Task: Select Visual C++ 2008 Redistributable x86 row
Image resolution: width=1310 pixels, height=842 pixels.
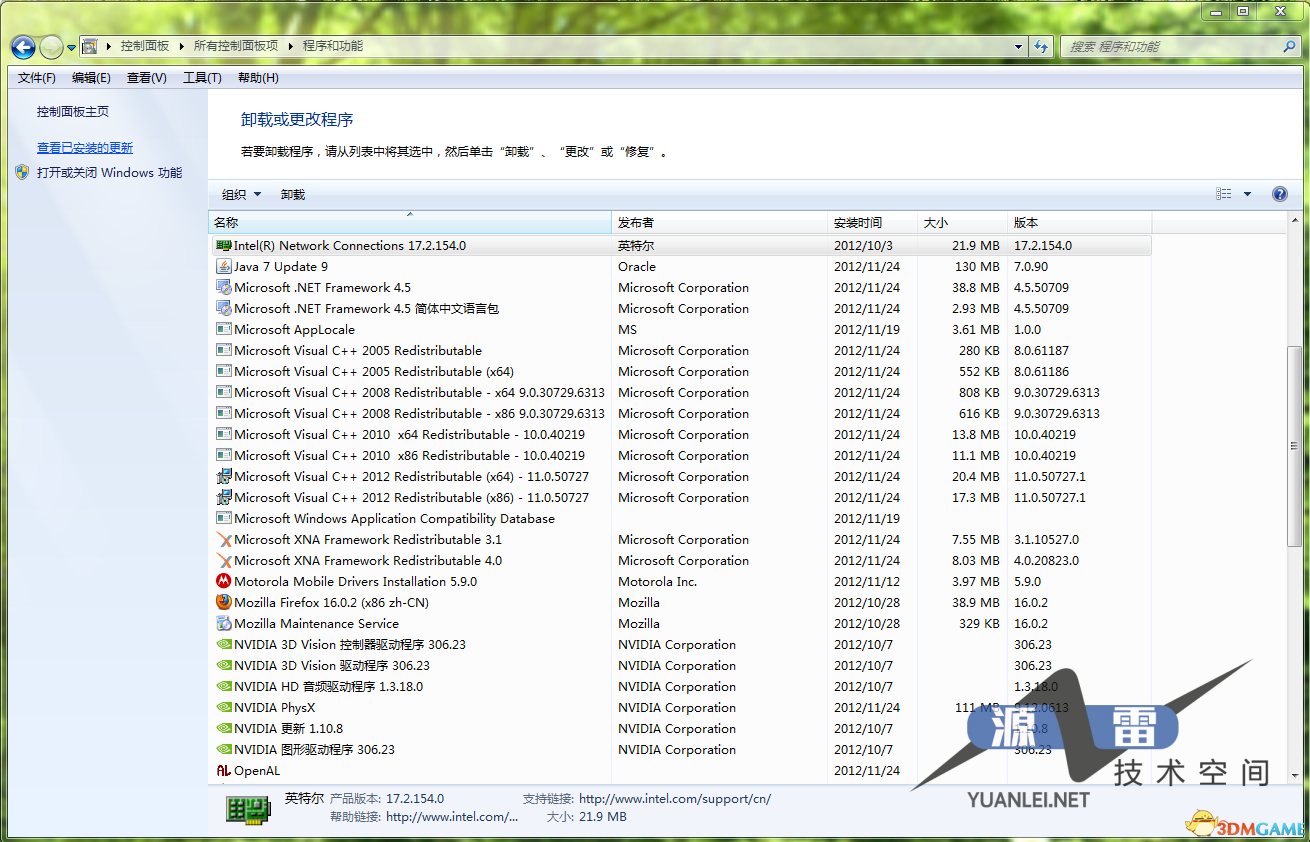Action: tap(680, 414)
